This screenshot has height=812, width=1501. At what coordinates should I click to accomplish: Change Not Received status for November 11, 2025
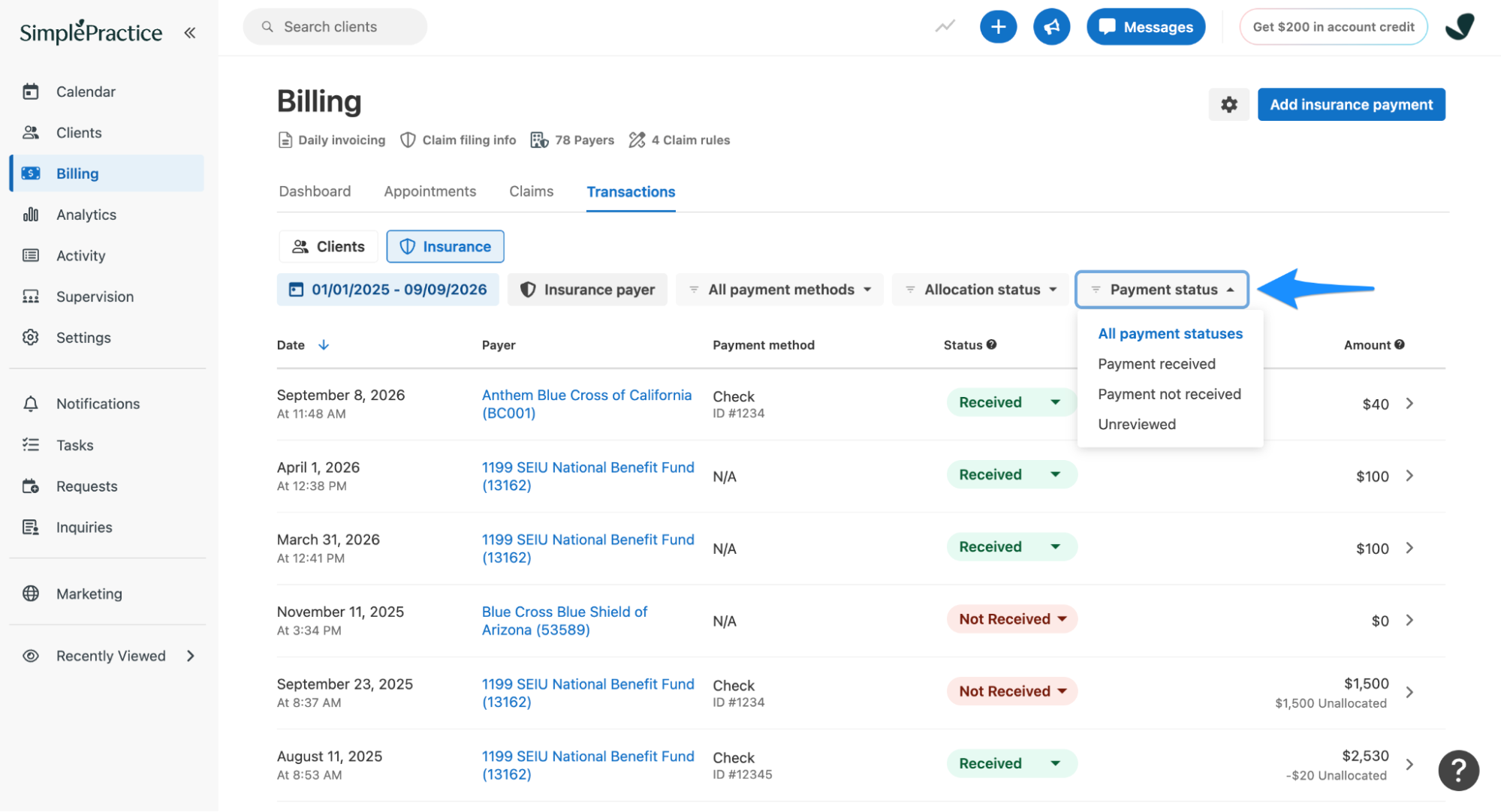(1011, 619)
